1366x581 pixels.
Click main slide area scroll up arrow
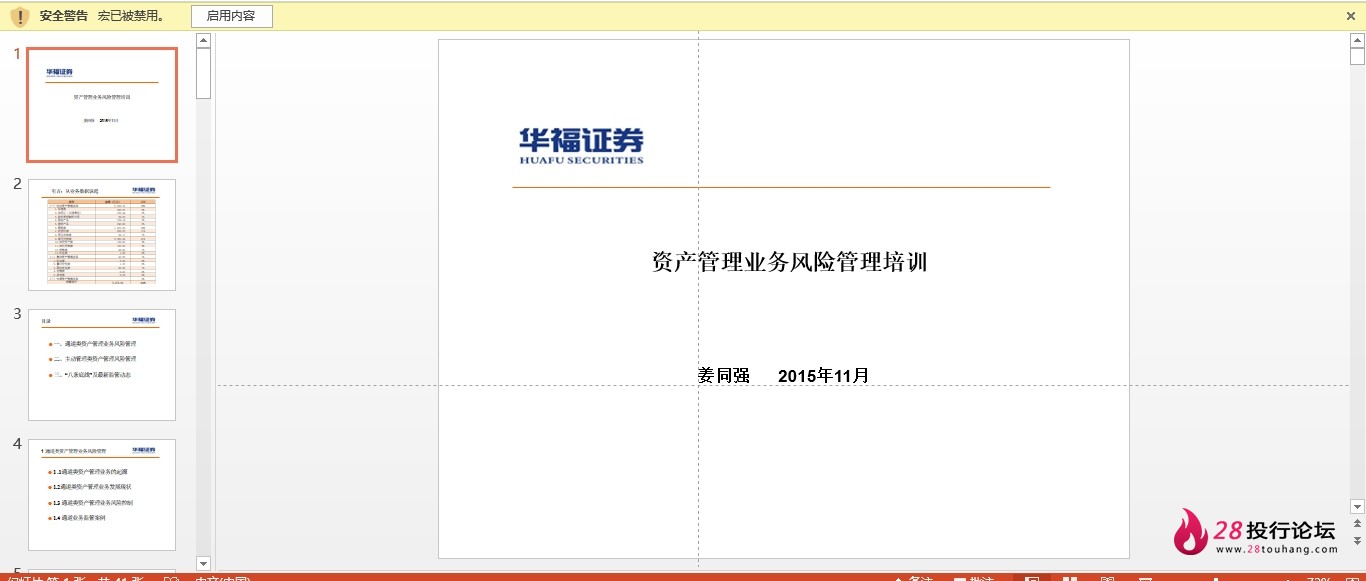[x=1357, y=41]
